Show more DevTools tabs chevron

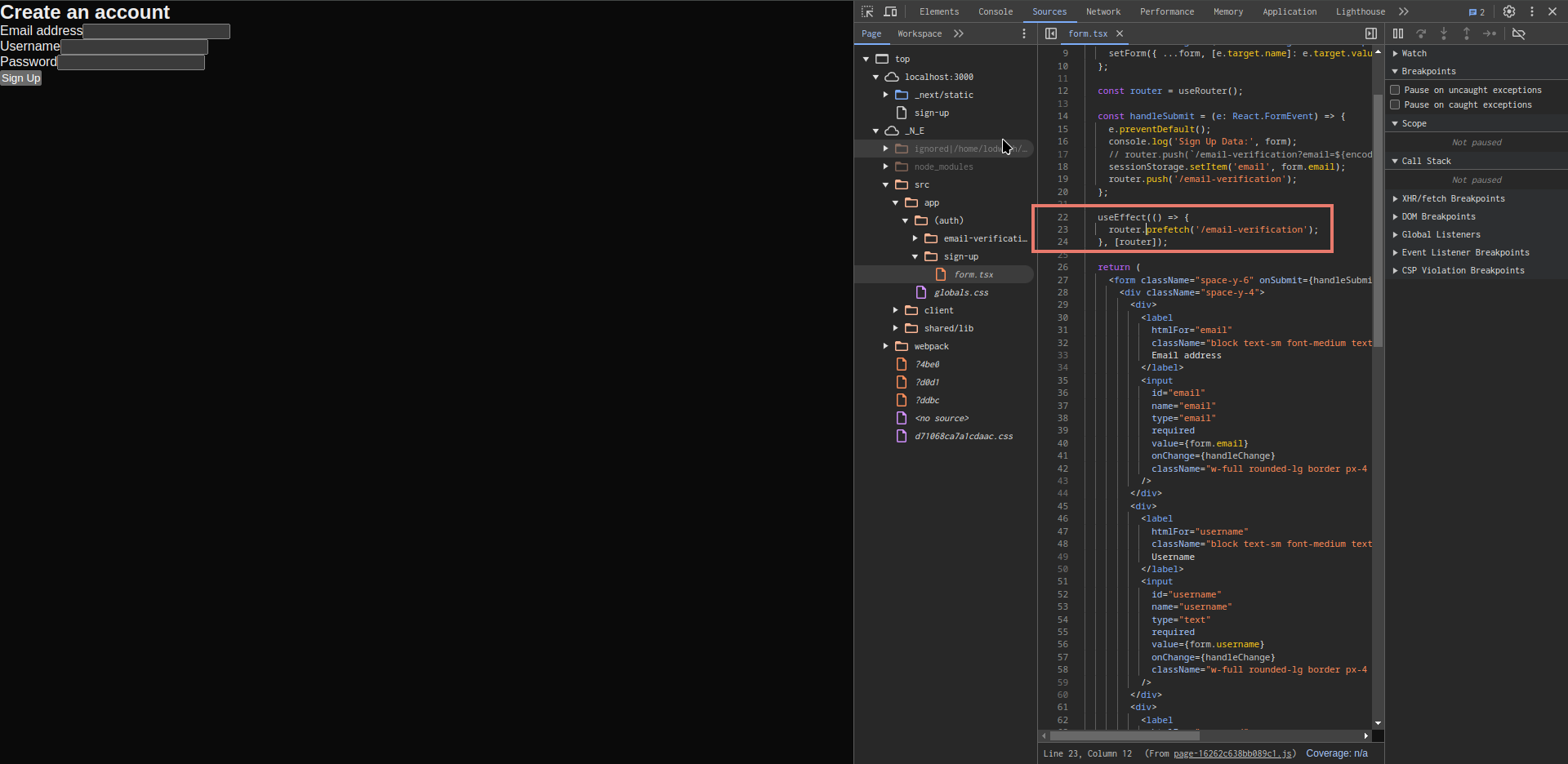click(x=1404, y=11)
